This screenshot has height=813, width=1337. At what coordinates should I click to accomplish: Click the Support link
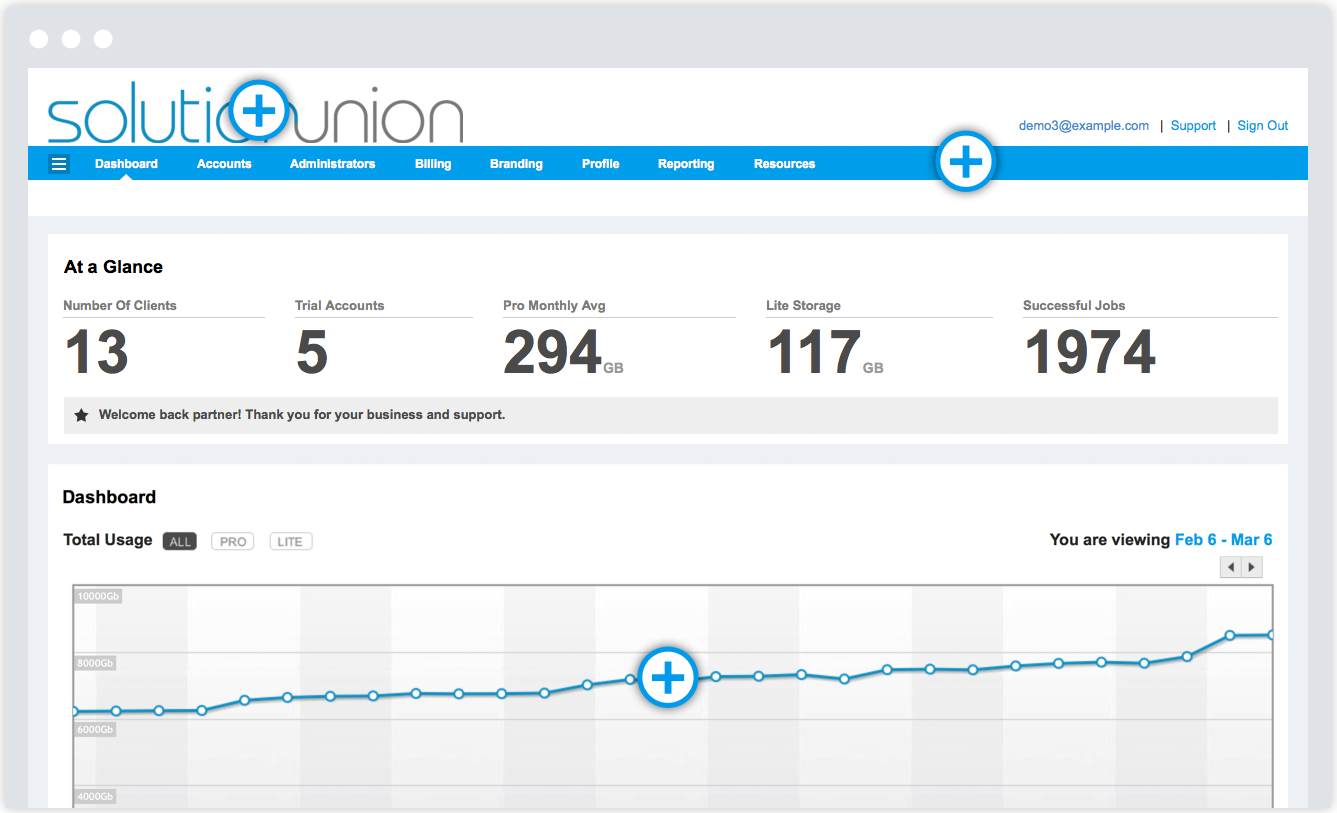(x=1193, y=126)
